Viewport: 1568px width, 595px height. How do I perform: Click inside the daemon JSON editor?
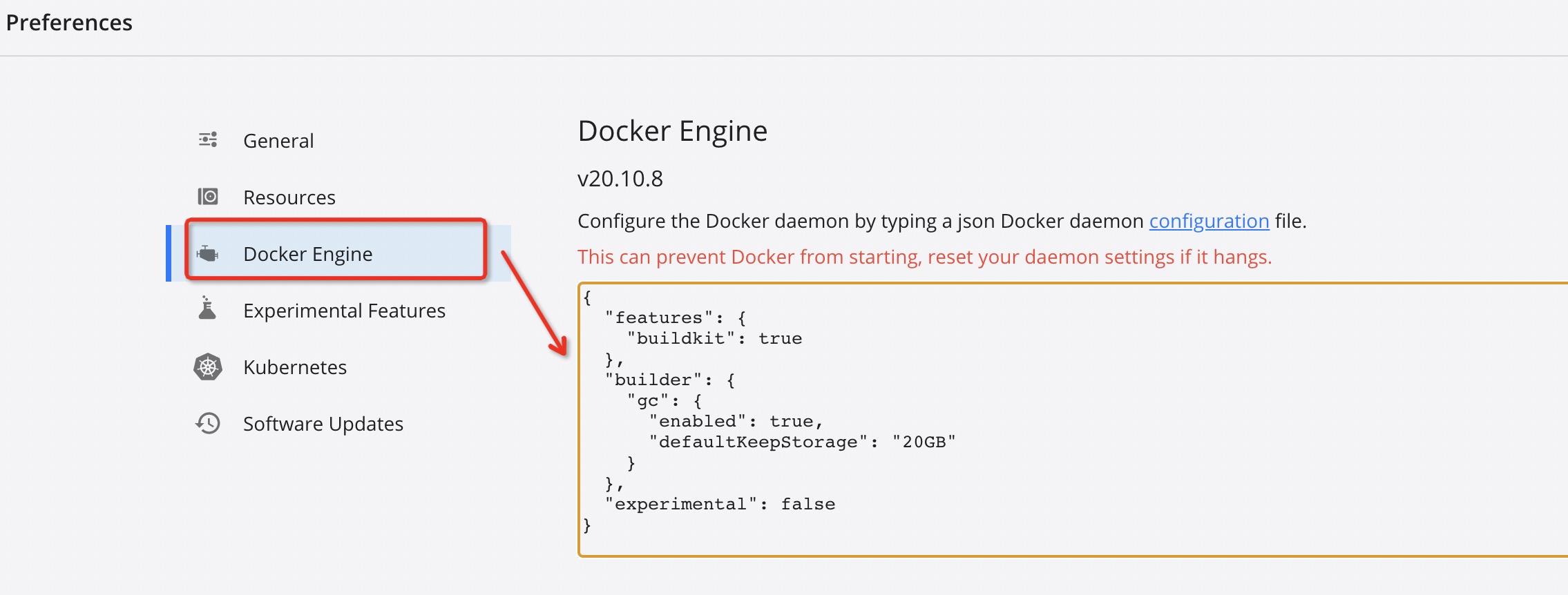(1073, 419)
